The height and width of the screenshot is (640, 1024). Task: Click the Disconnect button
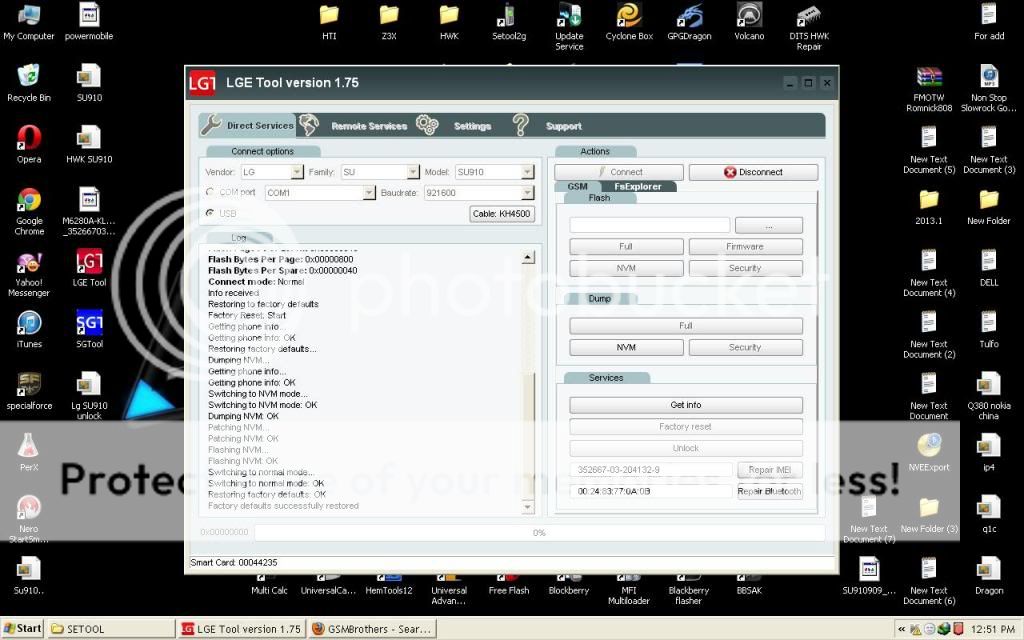(753, 172)
